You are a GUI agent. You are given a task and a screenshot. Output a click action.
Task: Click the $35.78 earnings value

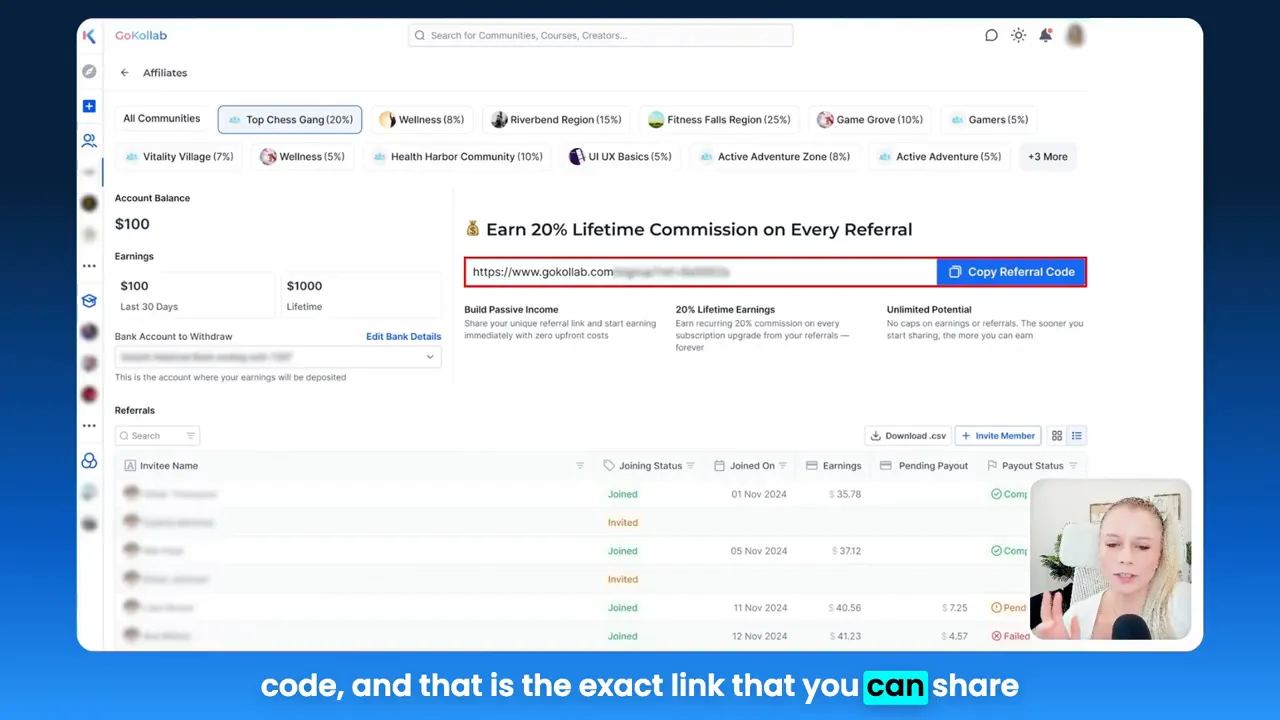(845, 494)
